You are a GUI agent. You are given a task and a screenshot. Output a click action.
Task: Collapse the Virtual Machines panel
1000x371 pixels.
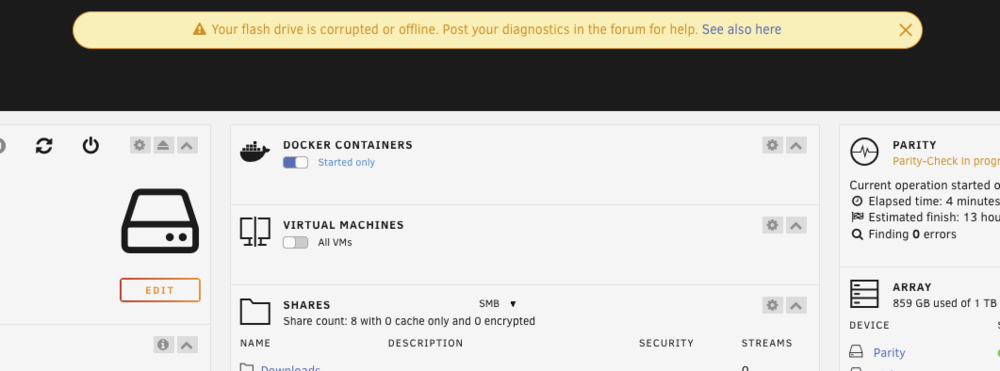796,225
